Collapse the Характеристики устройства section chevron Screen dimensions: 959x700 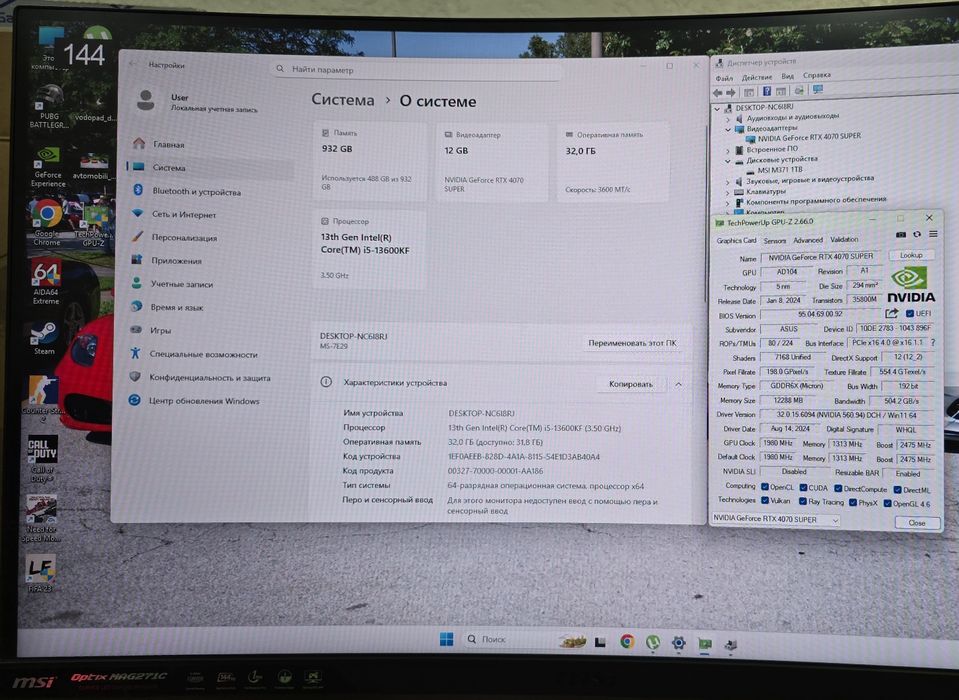[678, 385]
